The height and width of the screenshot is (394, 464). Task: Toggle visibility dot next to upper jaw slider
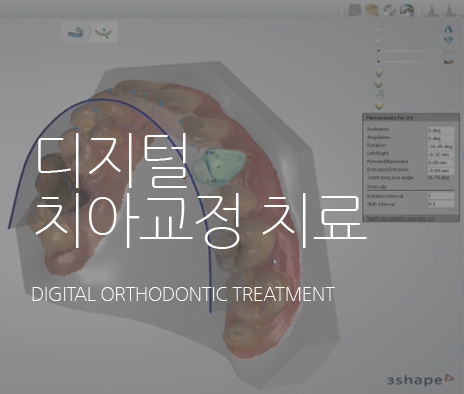click(x=378, y=51)
